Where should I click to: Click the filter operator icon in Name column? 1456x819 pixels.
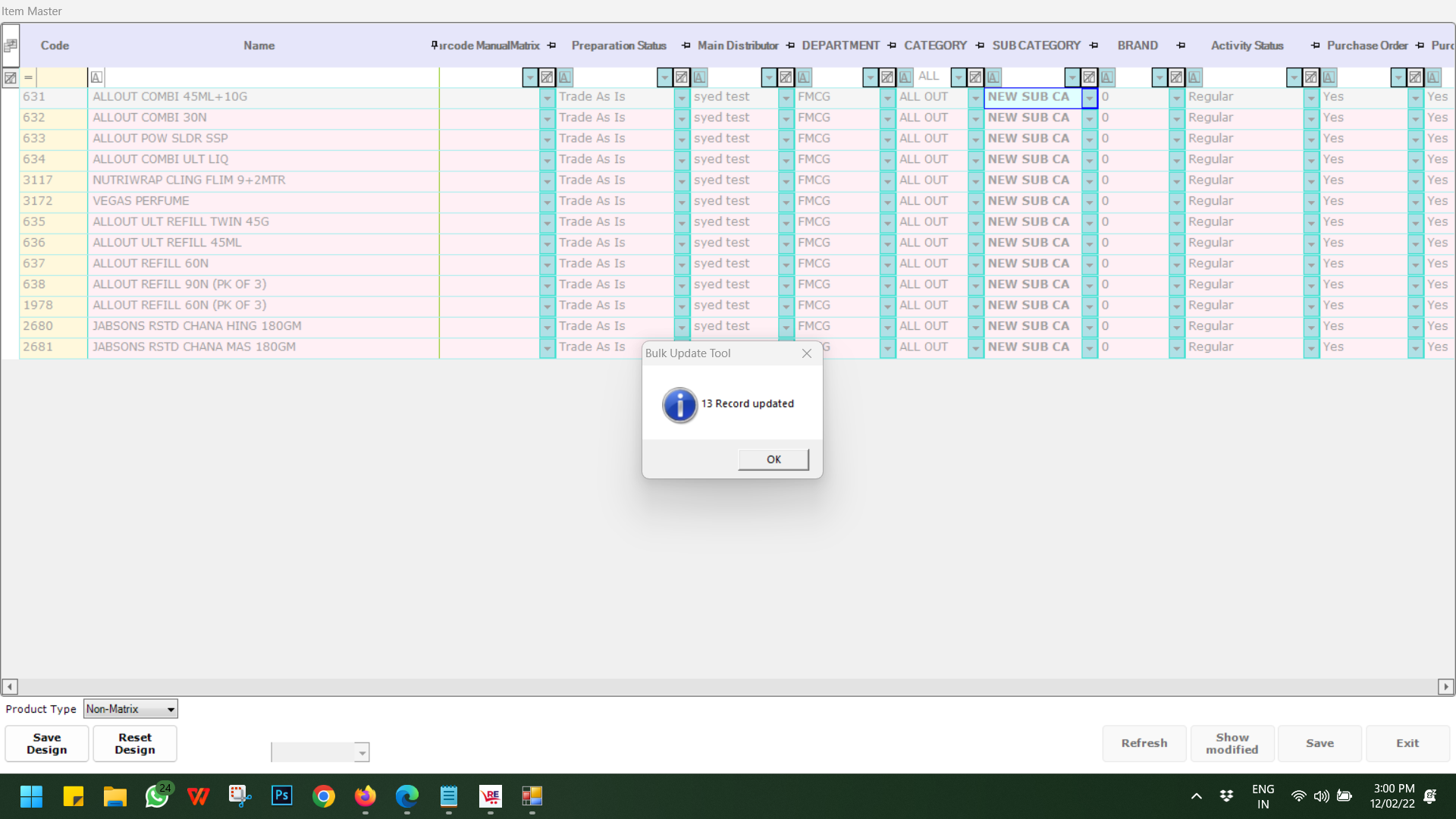(x=96, y=77)
